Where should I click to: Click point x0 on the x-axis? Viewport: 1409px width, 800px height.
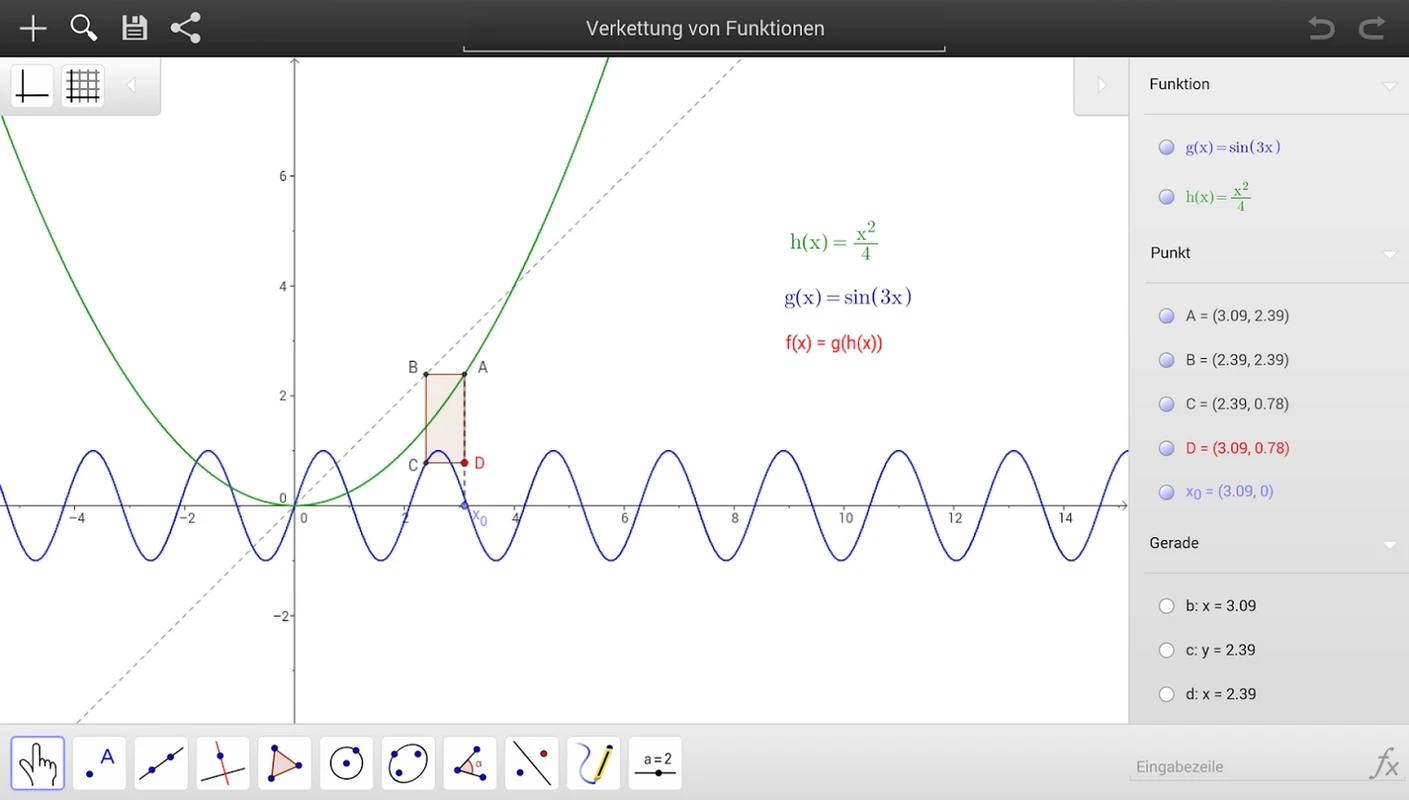point(465,506)
